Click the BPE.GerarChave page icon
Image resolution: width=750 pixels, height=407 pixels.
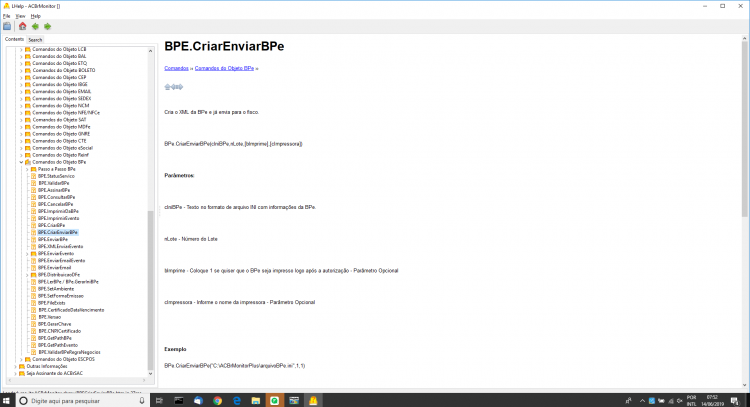click(33, 324)
